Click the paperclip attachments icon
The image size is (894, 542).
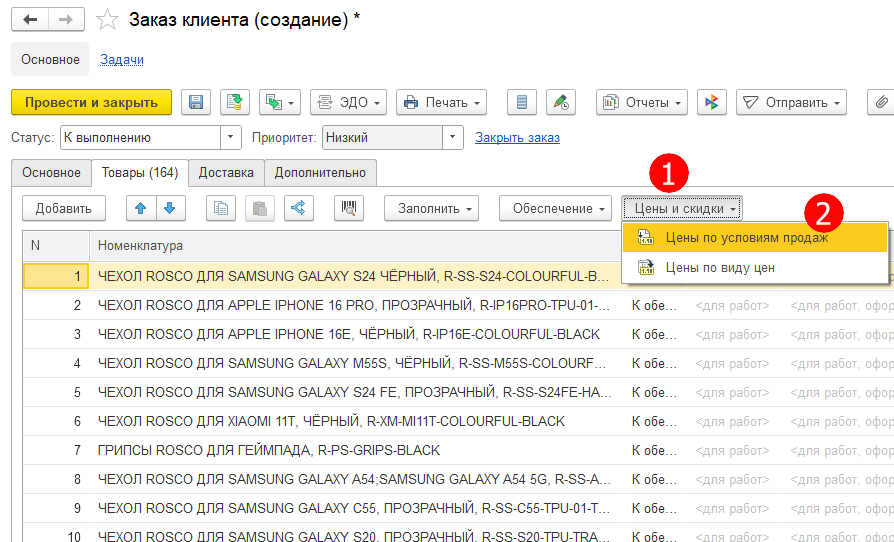pyautogui.click(x=880, y=102)
